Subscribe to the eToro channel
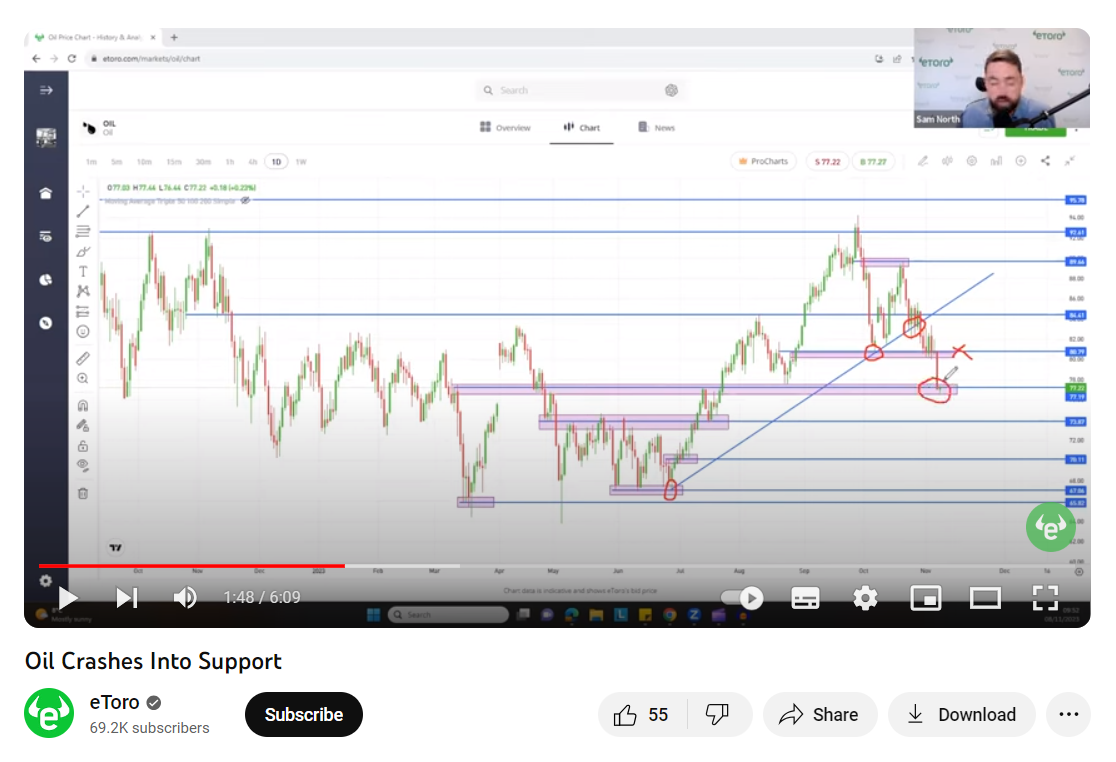Viewport: 1116px width, 762px height. pyautogui.click(x=304, y=714)
